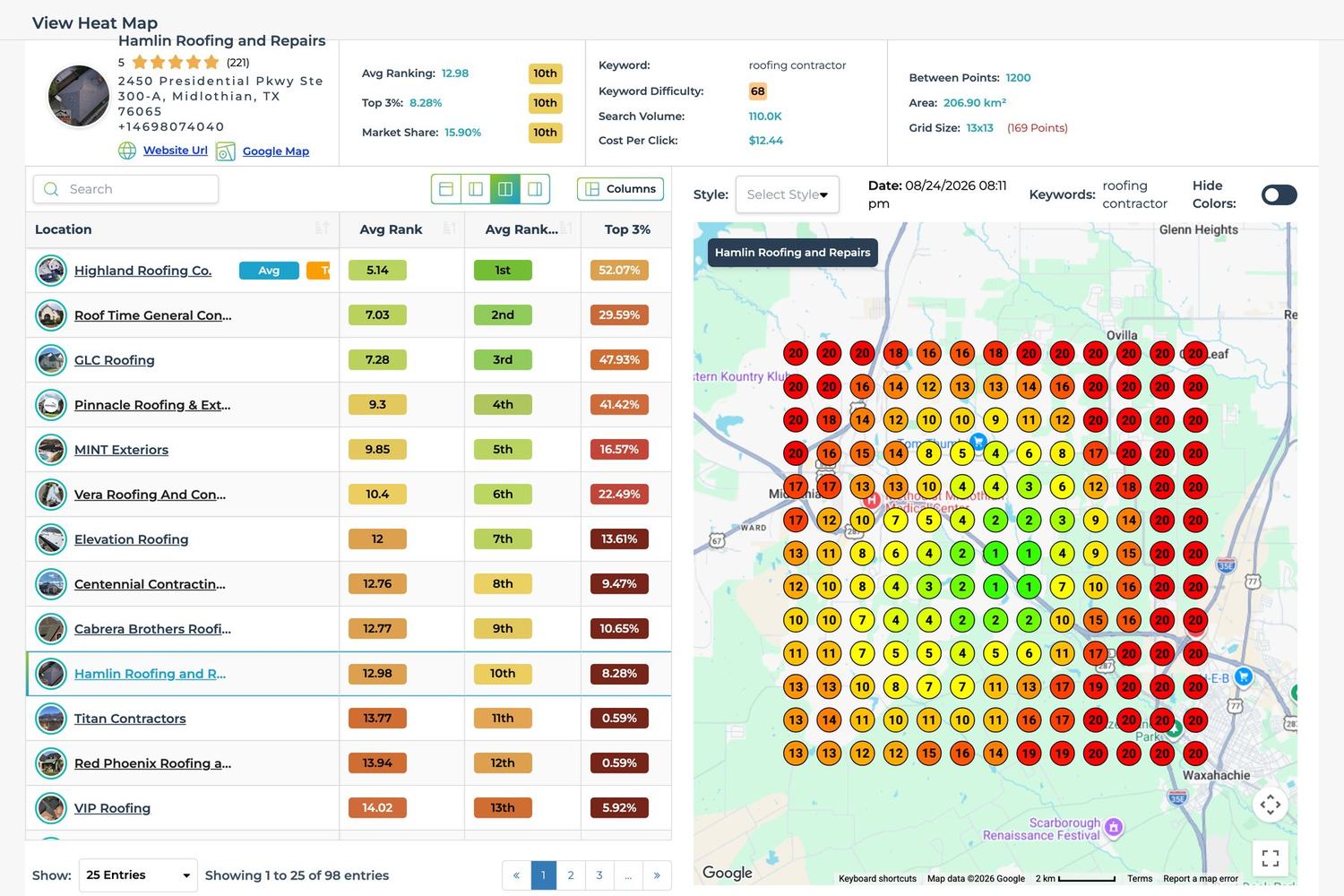Viewport: 1344px width, 896px height.
Task: Go to page 3
Action: [x=599, y=875]
